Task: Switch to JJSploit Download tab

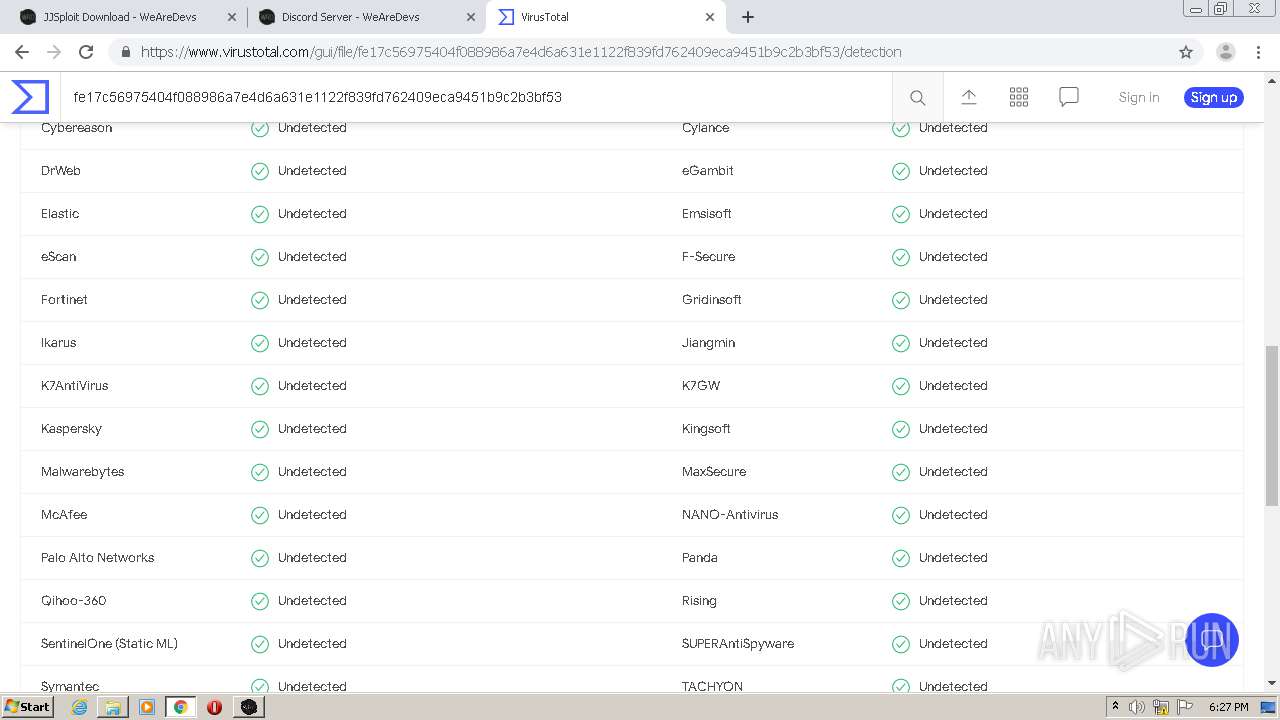Action: (x=120, y=17)
